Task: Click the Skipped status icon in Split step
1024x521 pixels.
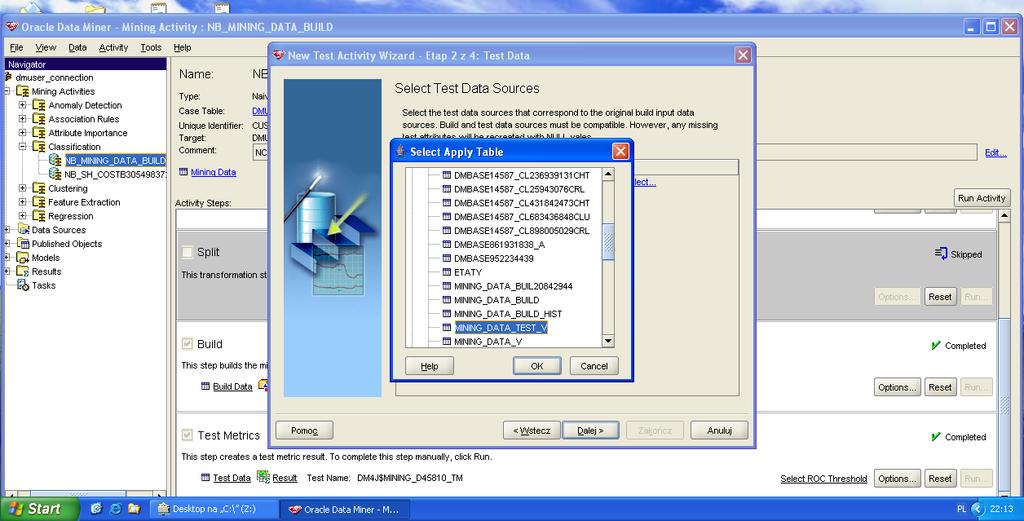Action: (941, 253)
